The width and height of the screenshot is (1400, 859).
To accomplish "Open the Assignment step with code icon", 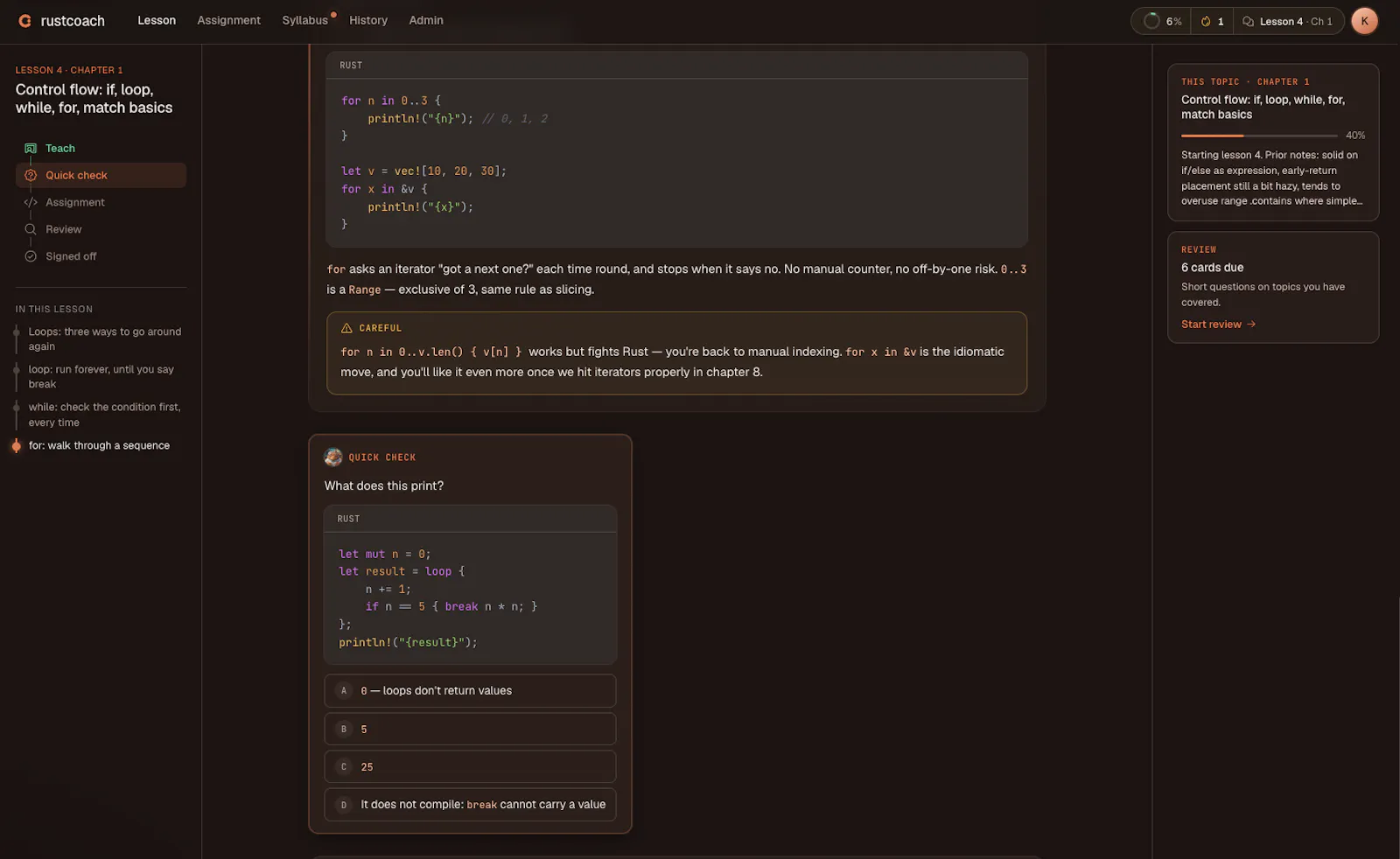I will click(x=101, y=202).
